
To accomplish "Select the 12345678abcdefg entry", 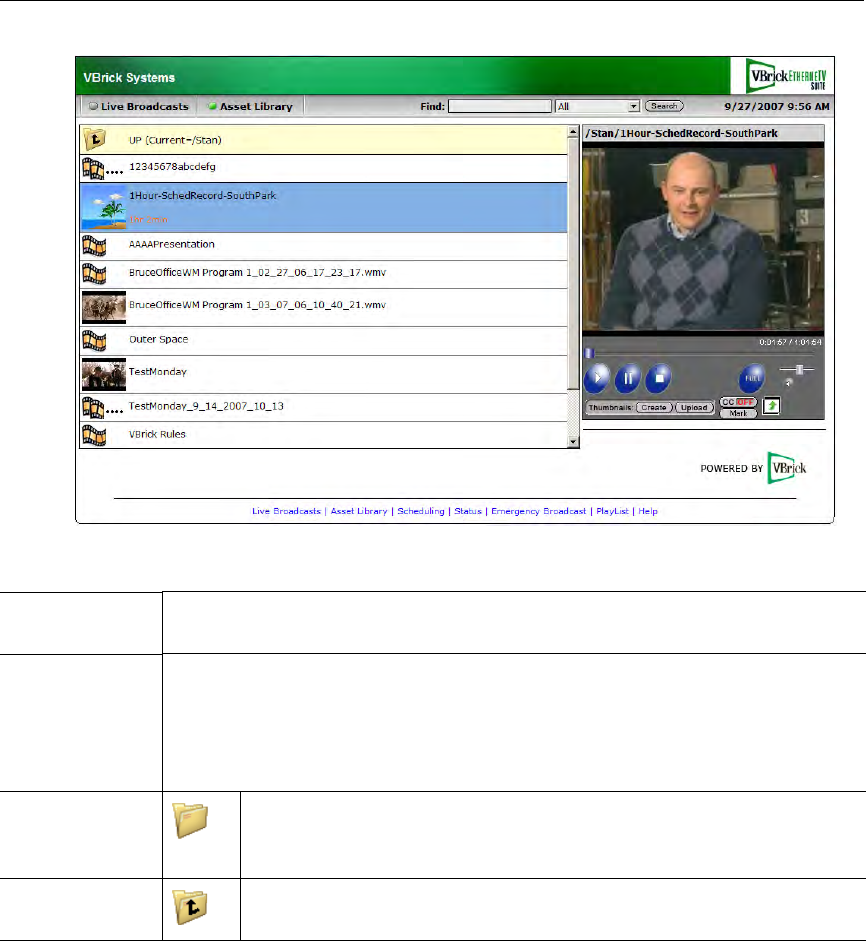I will pos(324,169).
